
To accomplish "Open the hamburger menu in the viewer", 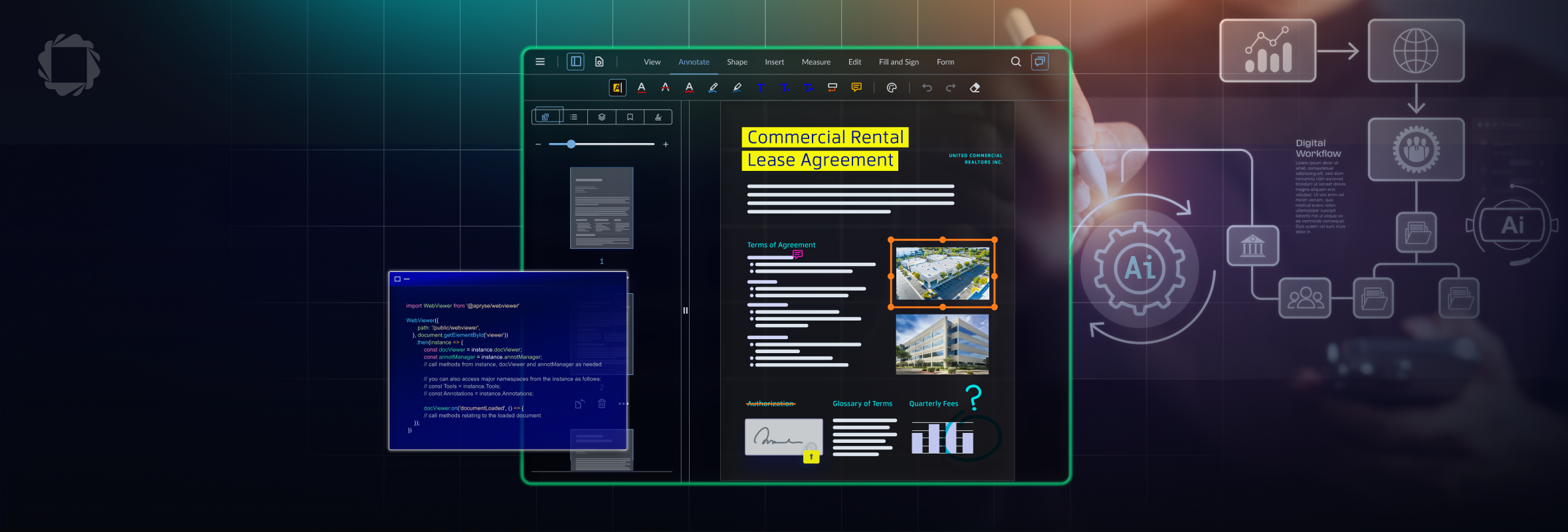I will [540, 62].
